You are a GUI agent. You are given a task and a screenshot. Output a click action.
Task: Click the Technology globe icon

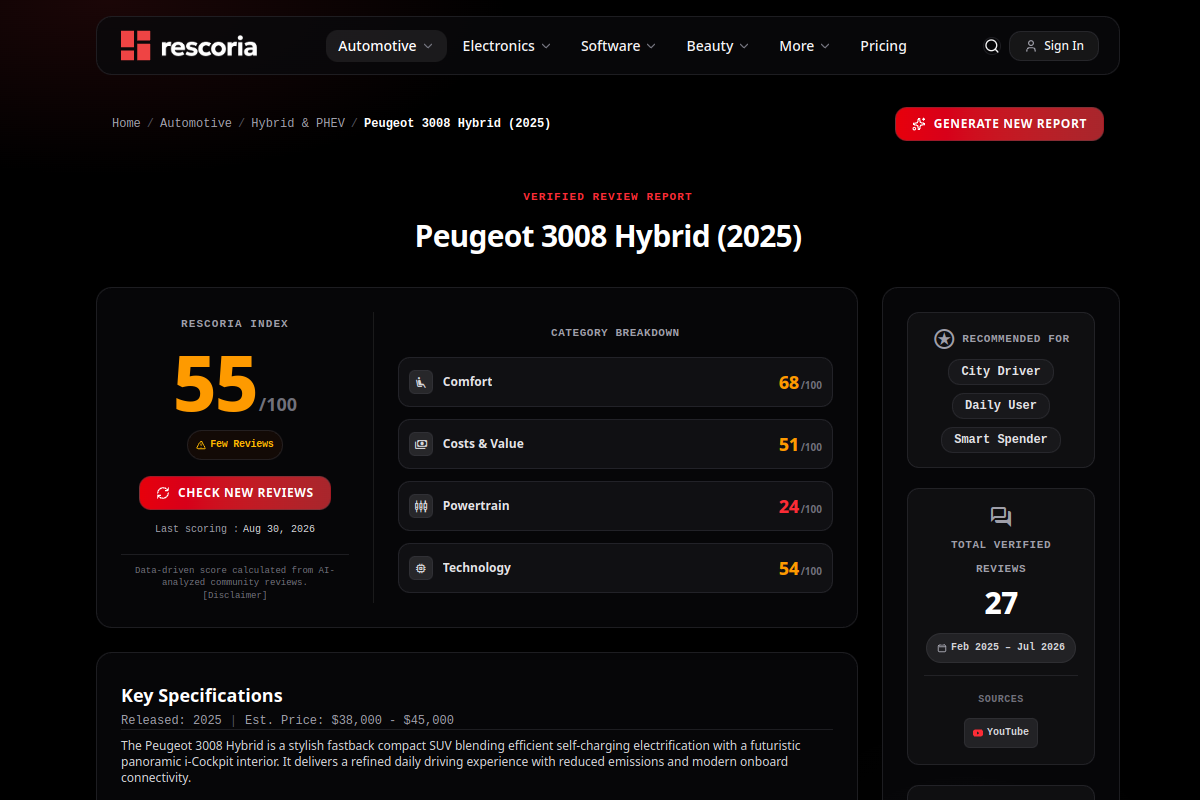click(421, 568)
